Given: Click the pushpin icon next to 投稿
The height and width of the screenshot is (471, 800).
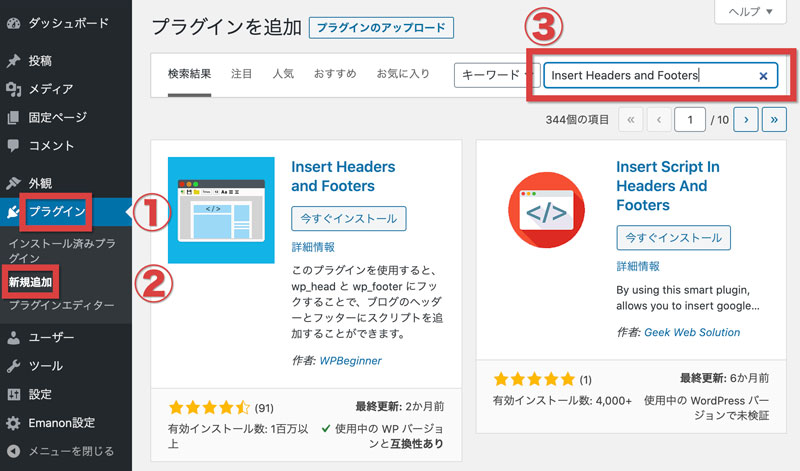Looking at the screenshot, I should (14, 61).
